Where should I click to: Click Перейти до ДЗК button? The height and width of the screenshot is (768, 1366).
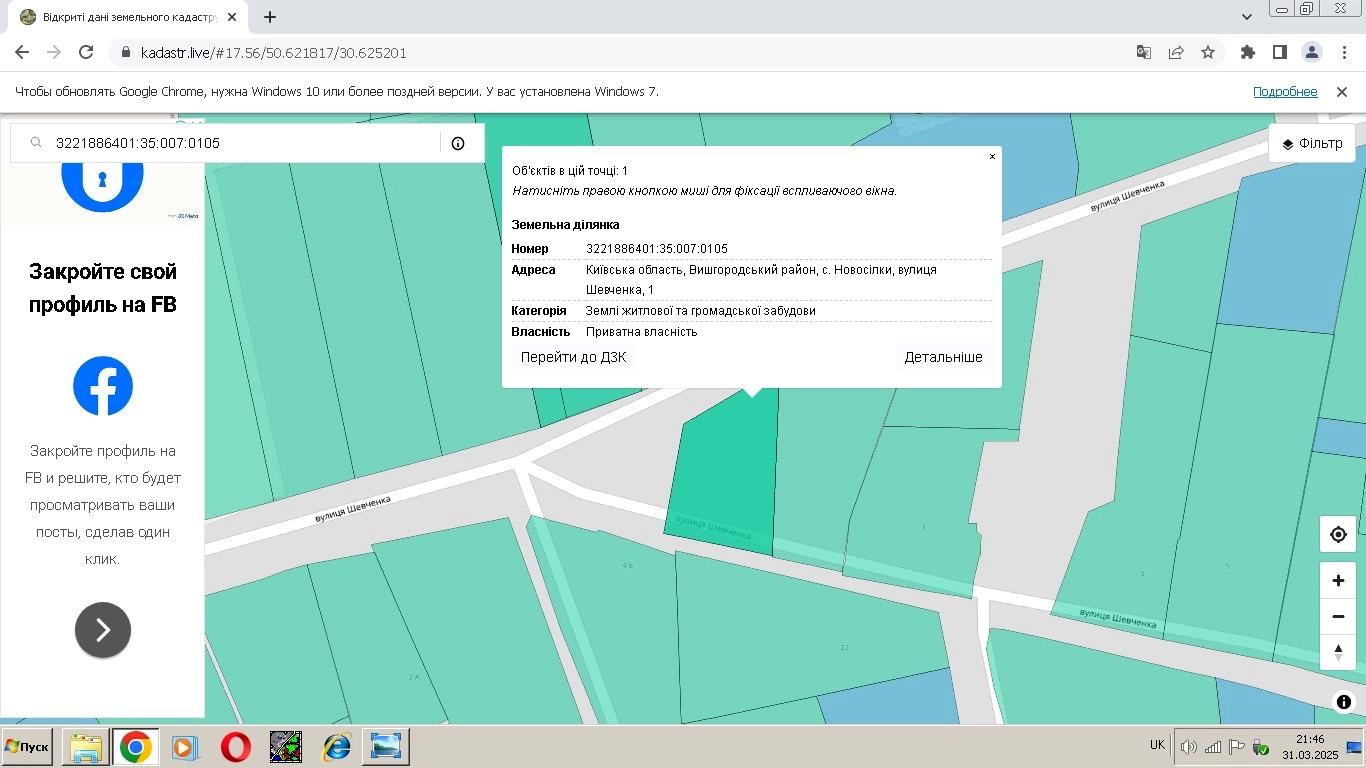point(573,357)
